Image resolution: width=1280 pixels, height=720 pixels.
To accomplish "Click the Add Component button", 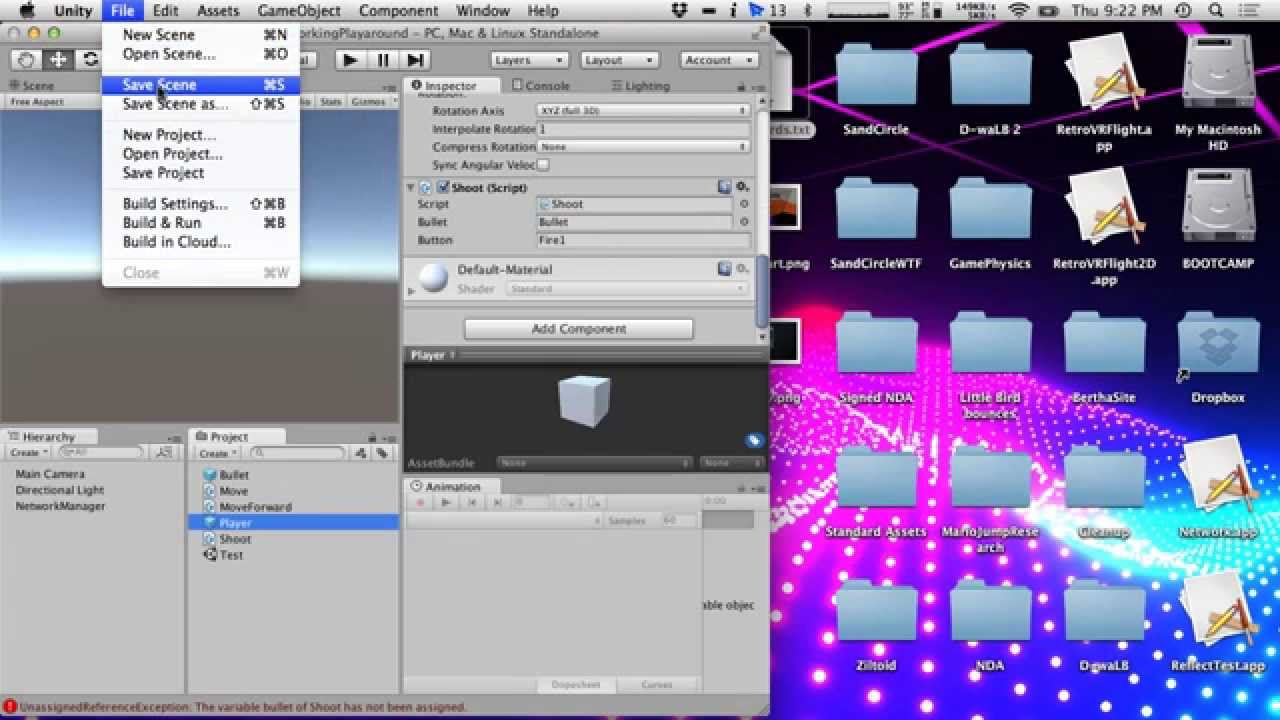I will click(x=578, y=329).
